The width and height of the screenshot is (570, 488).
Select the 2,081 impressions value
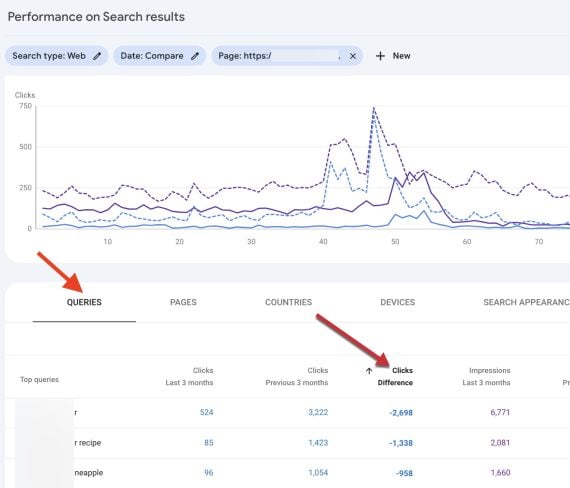tap(500, 443)
